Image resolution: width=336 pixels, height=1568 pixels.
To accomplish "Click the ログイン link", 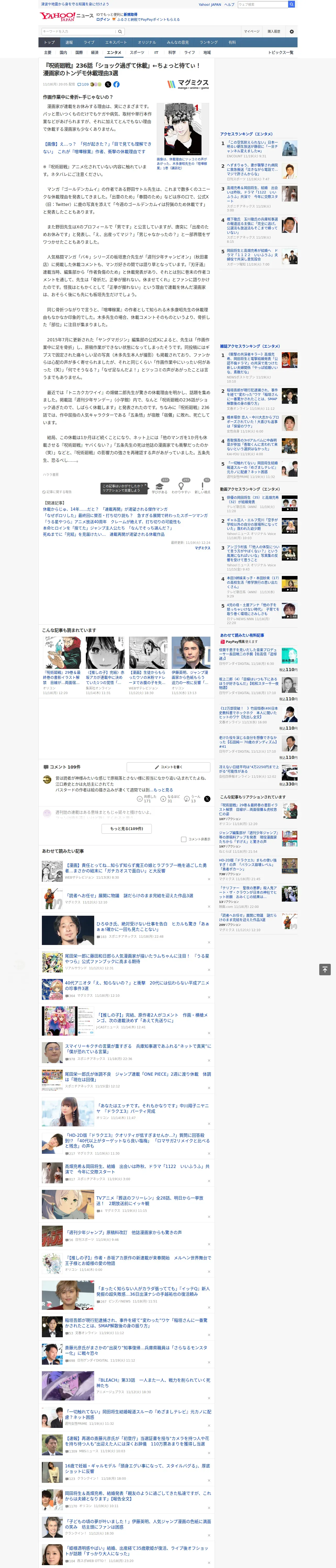I will point(103,20).
